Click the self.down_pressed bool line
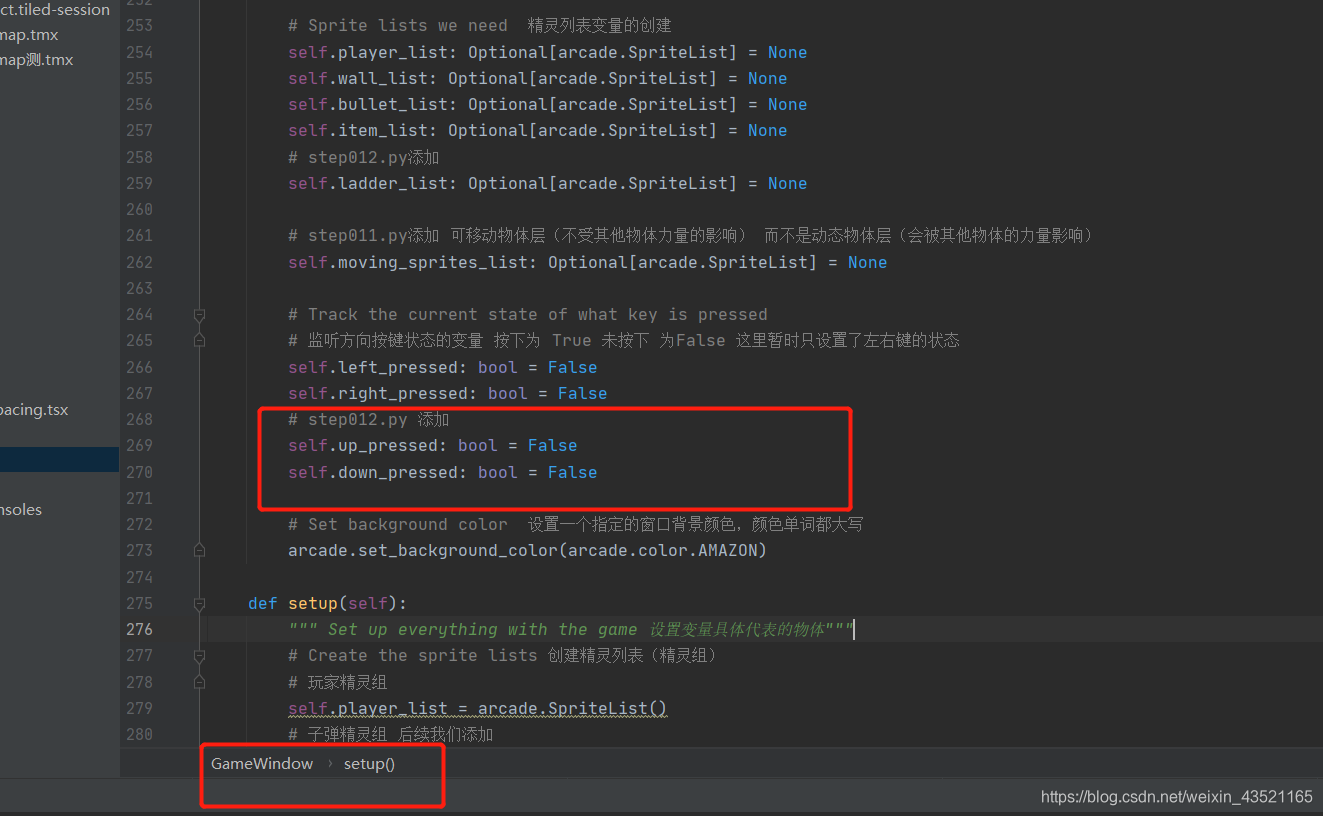The height and width of the screenshot is (816, 1323). pyautogui.click(x=442, y=472)
